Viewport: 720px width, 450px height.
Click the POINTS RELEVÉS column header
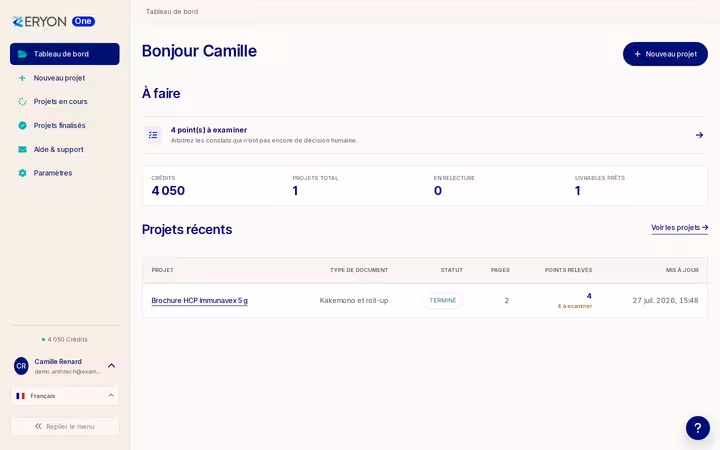[568, 270]
